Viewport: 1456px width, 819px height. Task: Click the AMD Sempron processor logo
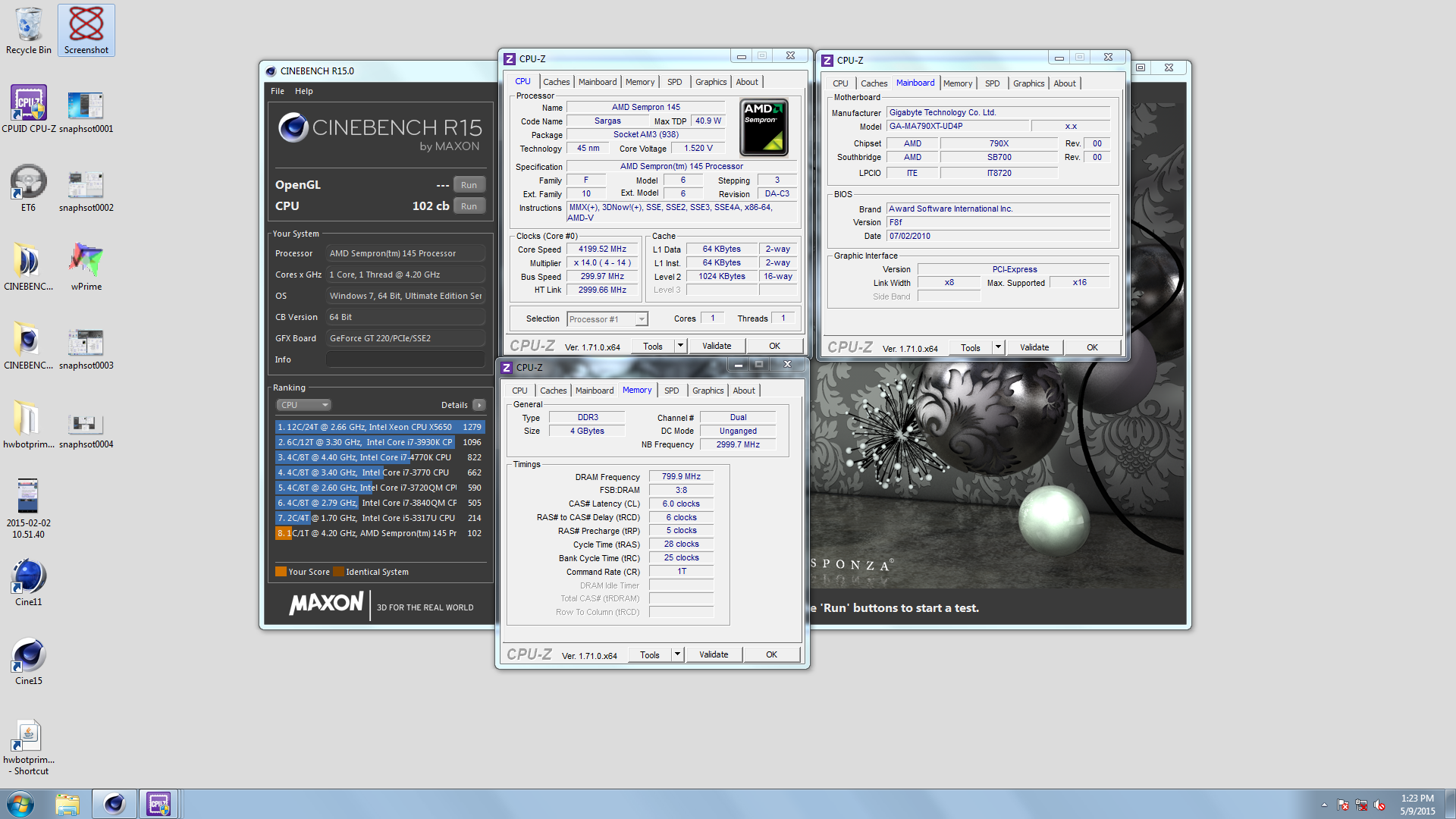pos(764,128)
